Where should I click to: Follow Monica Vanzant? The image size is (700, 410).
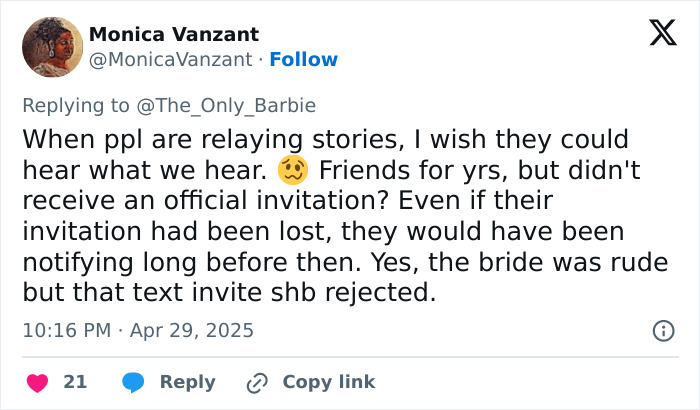pyautogui.click(x=304, y=60)
